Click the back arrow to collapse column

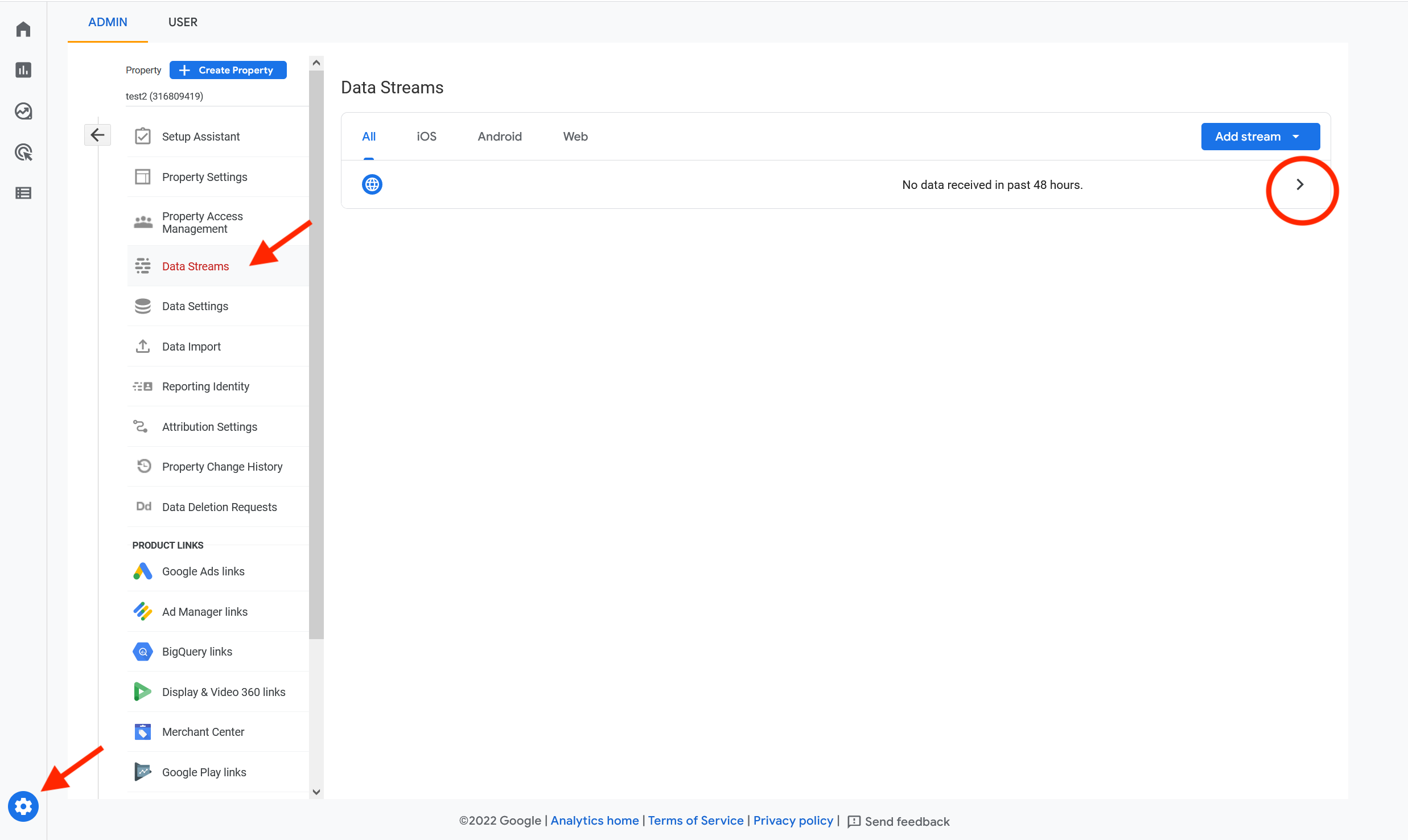pyautogui.click(x=97, y=135)
